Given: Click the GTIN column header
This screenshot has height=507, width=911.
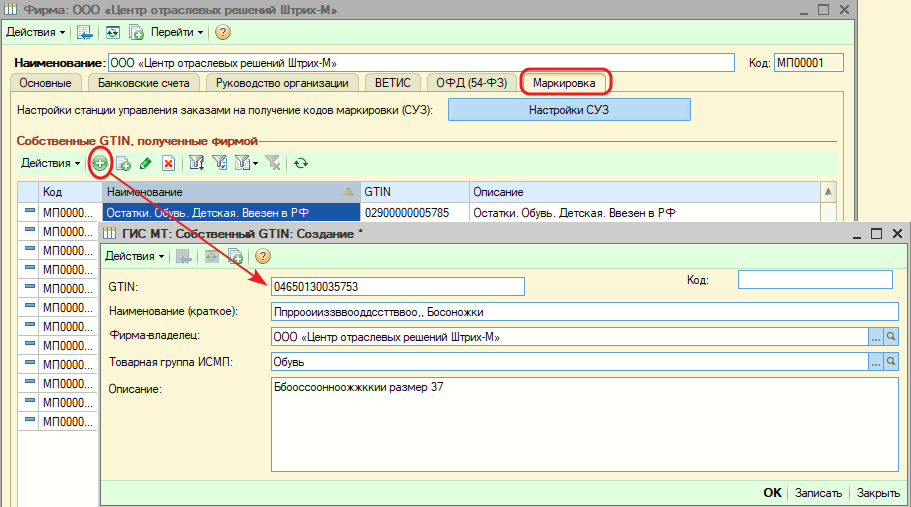Looking at the screenshot, I should [x=414, y=192].
